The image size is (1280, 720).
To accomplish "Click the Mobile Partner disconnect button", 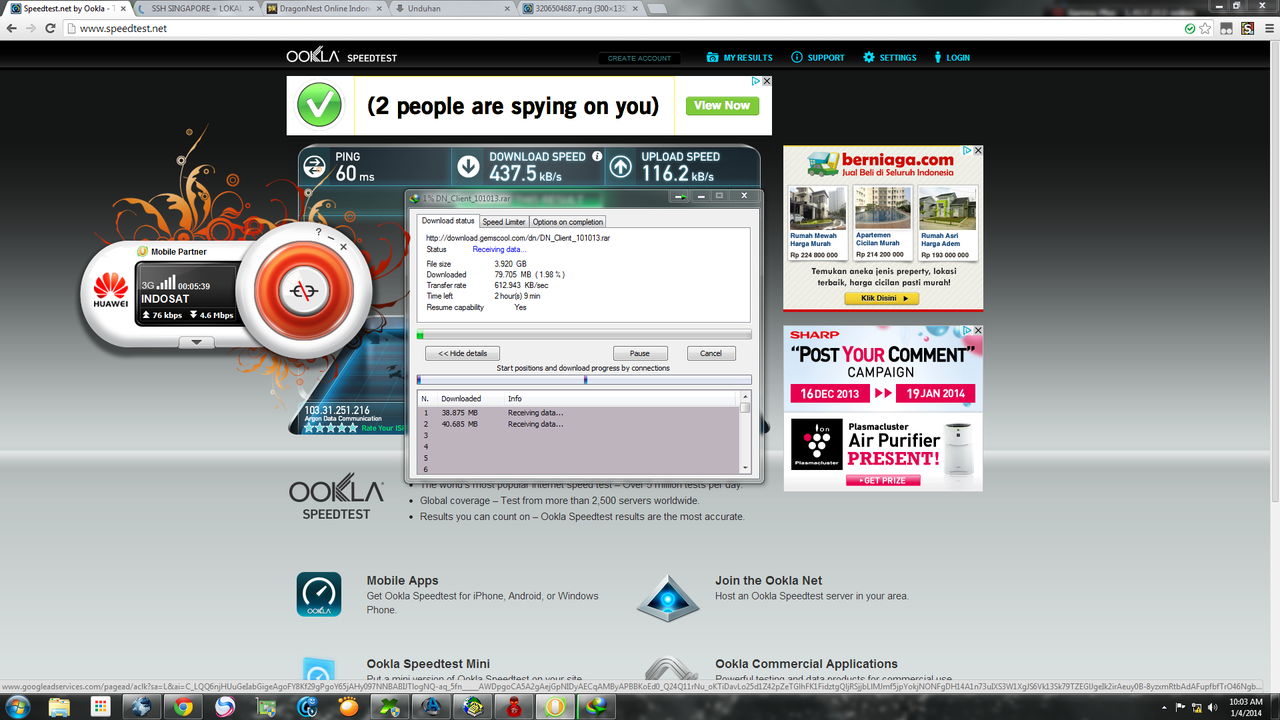I will [302, 289].
